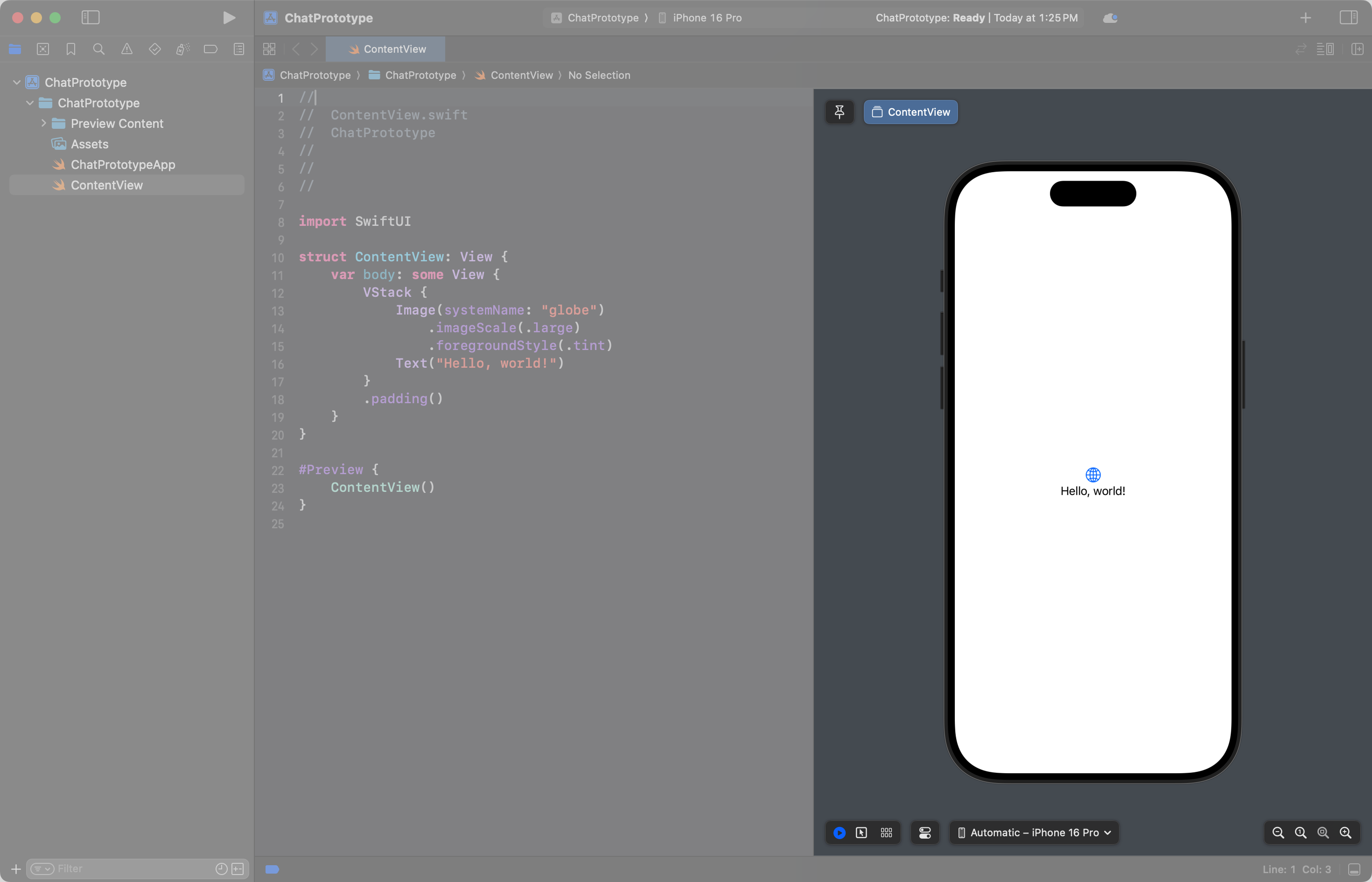Select the Variants grid preview mode
Viewport: 1372px width, 882px height.
(x=886, y=833)
